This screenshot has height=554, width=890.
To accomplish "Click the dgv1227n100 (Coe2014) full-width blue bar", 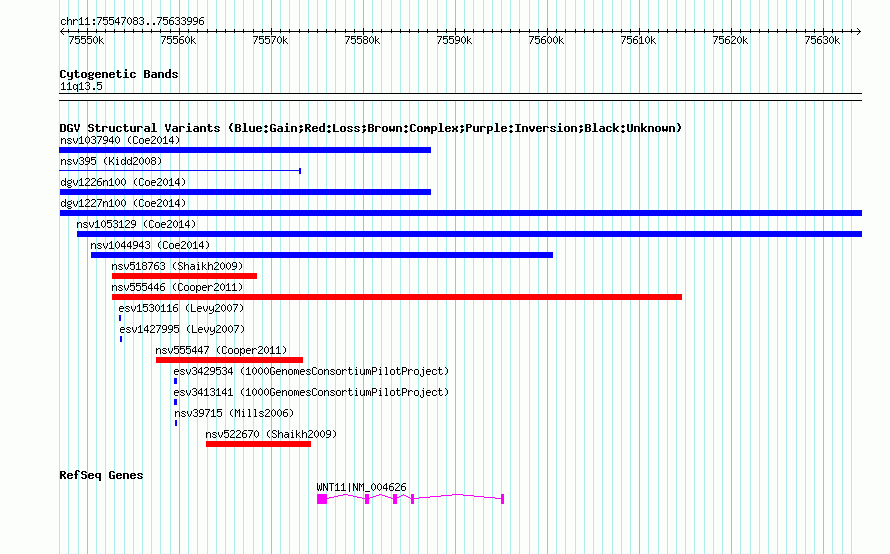I will tap(460, 213).
